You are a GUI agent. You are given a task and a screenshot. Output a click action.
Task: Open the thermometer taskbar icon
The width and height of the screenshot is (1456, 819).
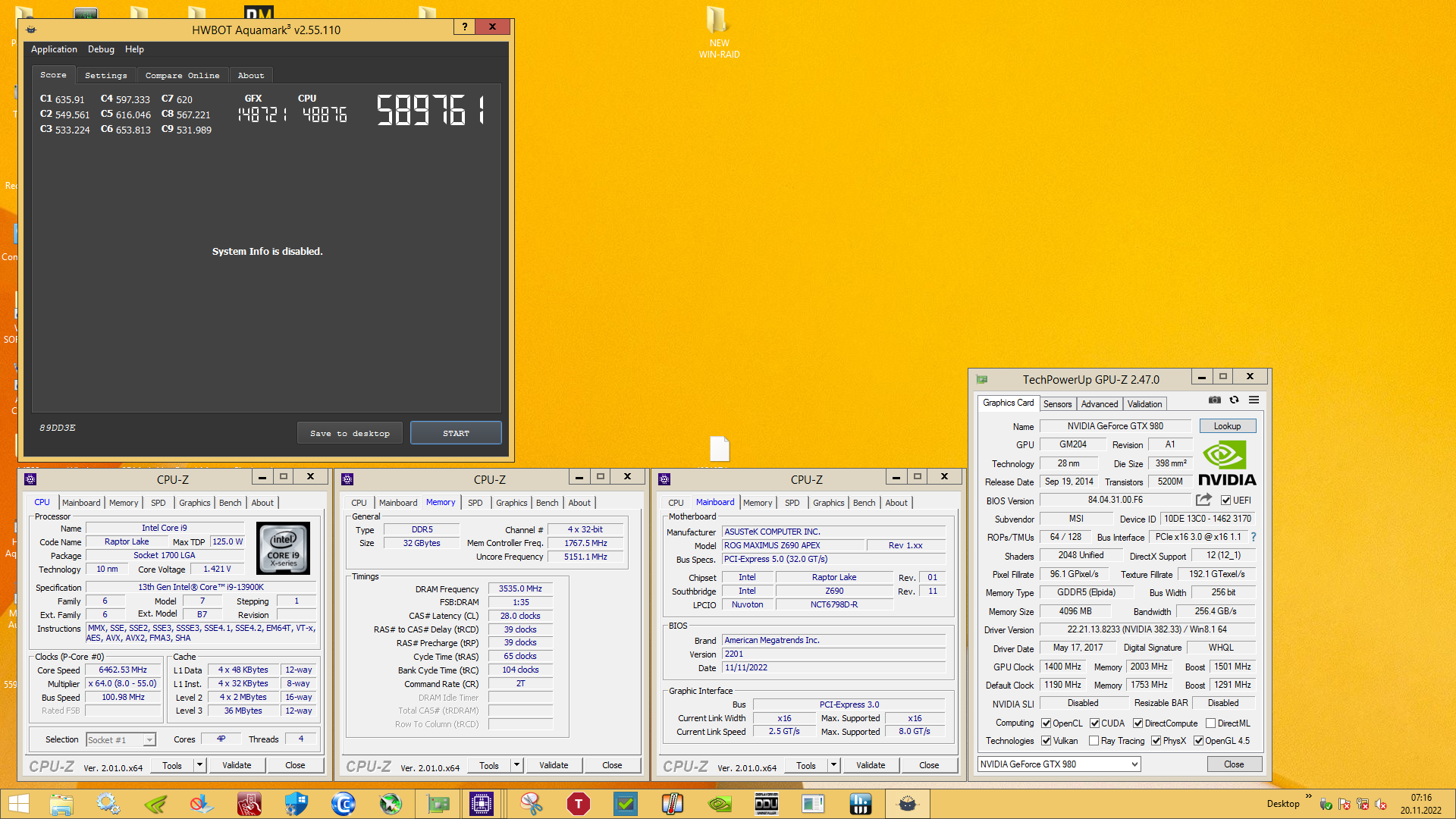coord(673,804)
